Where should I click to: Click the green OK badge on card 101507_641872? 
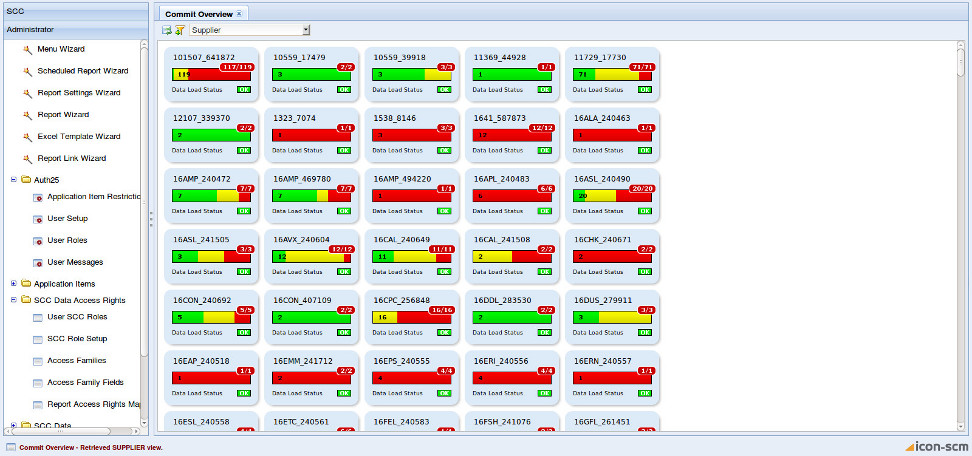tap(244, 89)
